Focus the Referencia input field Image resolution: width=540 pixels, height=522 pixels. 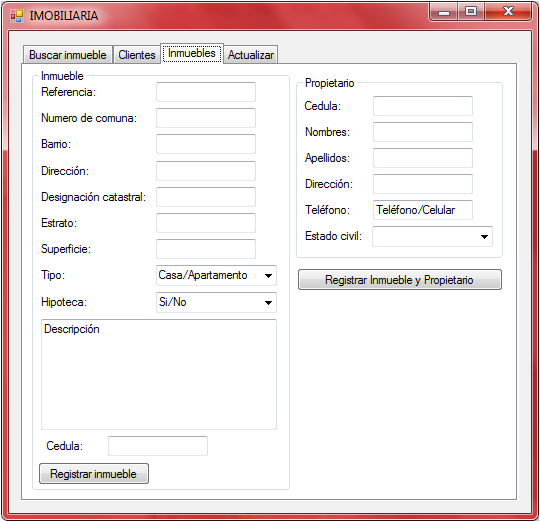point(206,92)
